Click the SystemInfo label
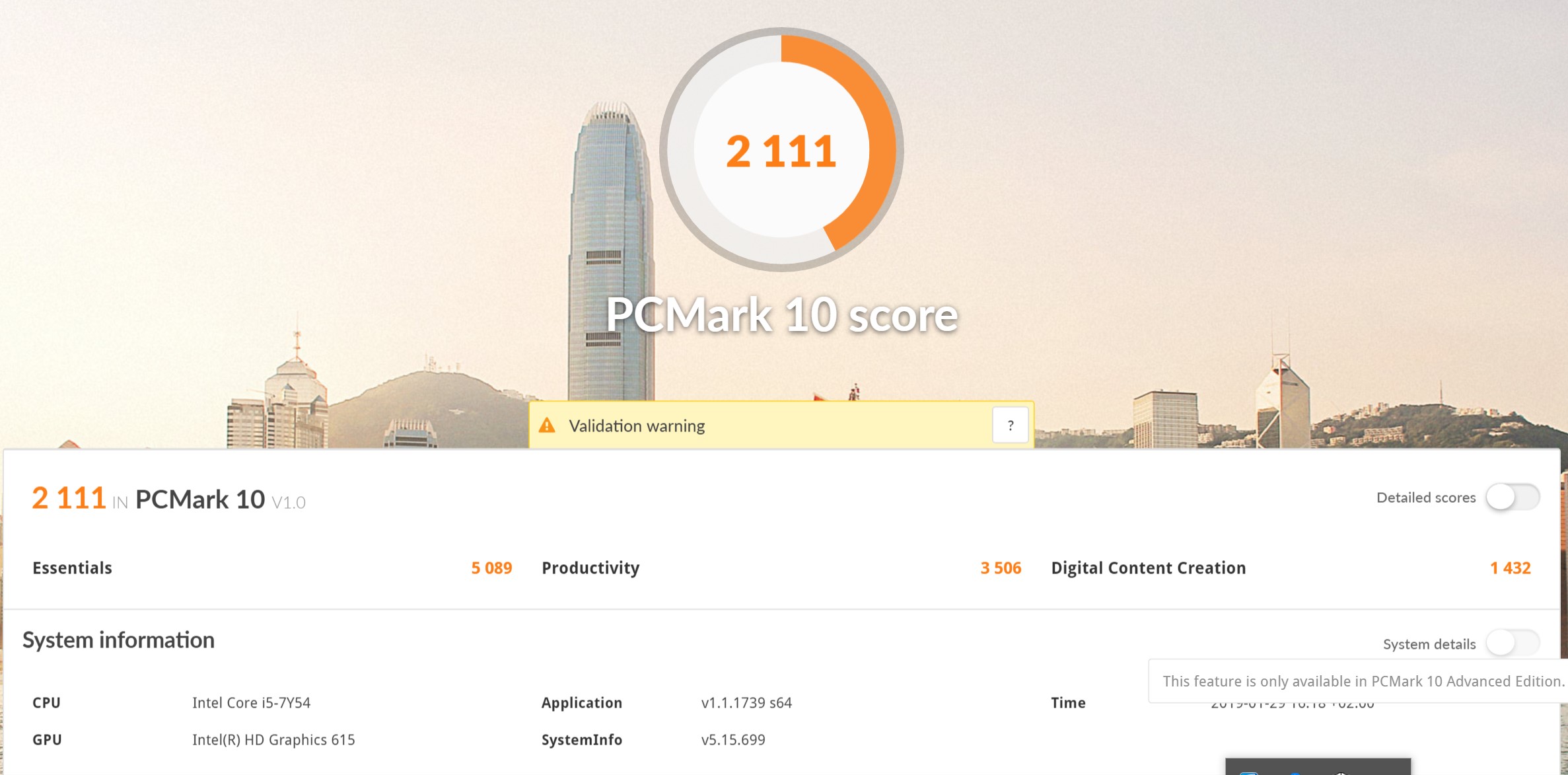This screenshot has width=1568, height=775. click(x=581, y=740)
